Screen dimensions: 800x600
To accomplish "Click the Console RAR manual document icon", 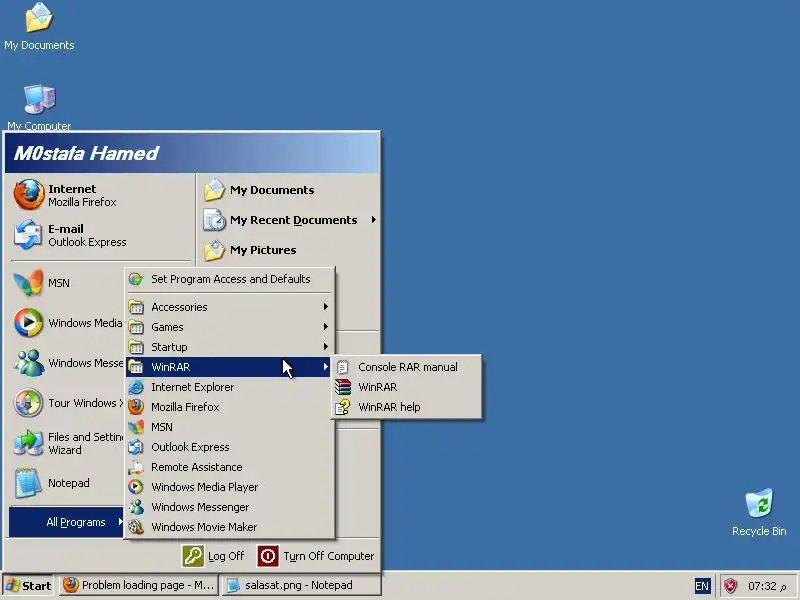I will pyautogui.click(x=343, y=367).
